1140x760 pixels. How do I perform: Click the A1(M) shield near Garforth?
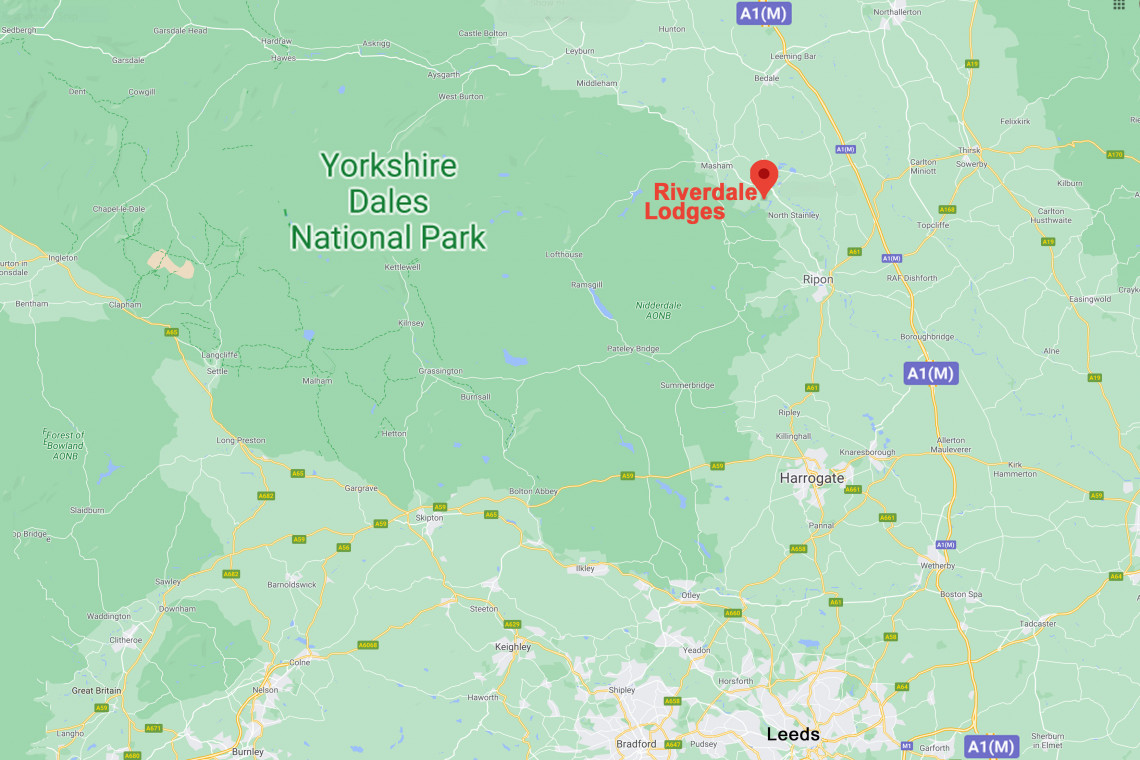pos(991,747)
